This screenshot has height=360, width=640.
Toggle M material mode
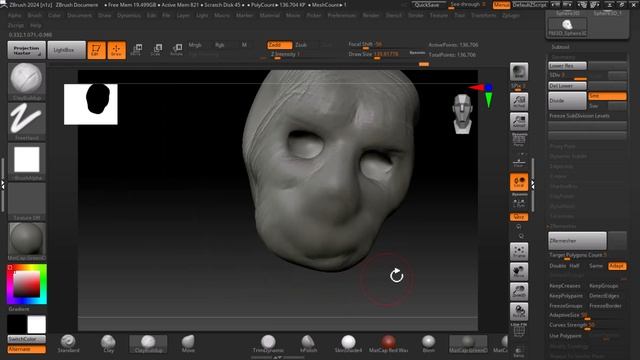244,45
